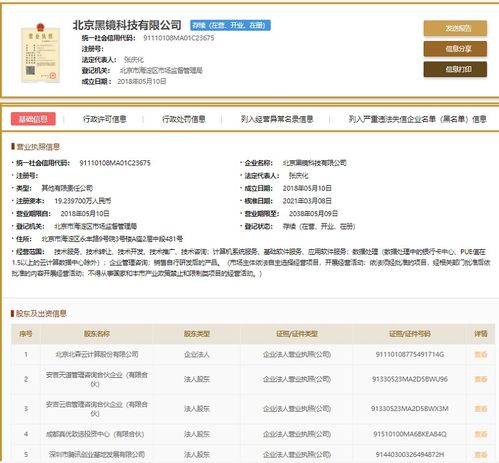Click certificate number 91330523MA2D5BWU96

410,379
